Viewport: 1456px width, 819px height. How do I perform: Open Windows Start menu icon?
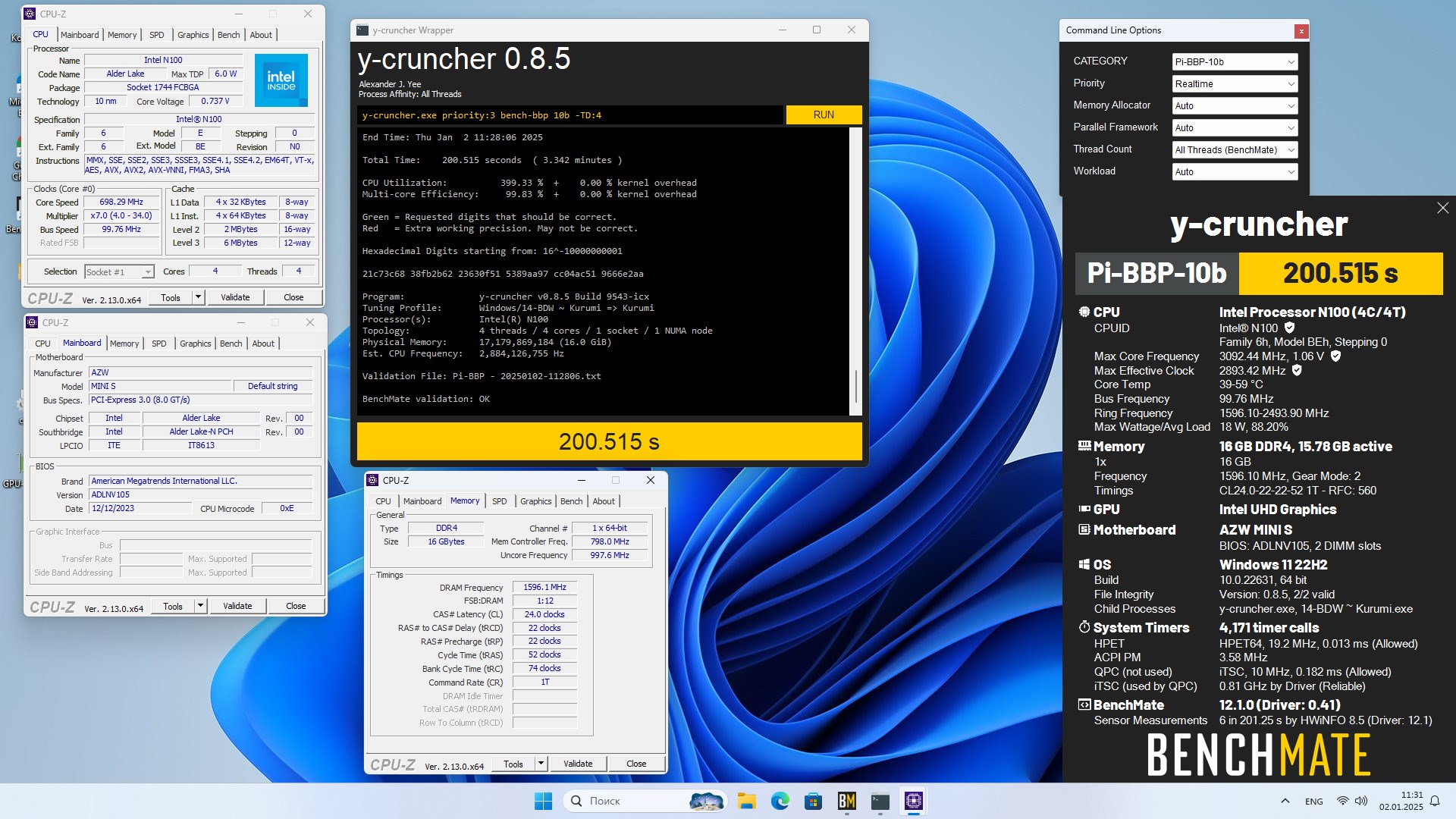pyautogui.click(x=543, y=801)
